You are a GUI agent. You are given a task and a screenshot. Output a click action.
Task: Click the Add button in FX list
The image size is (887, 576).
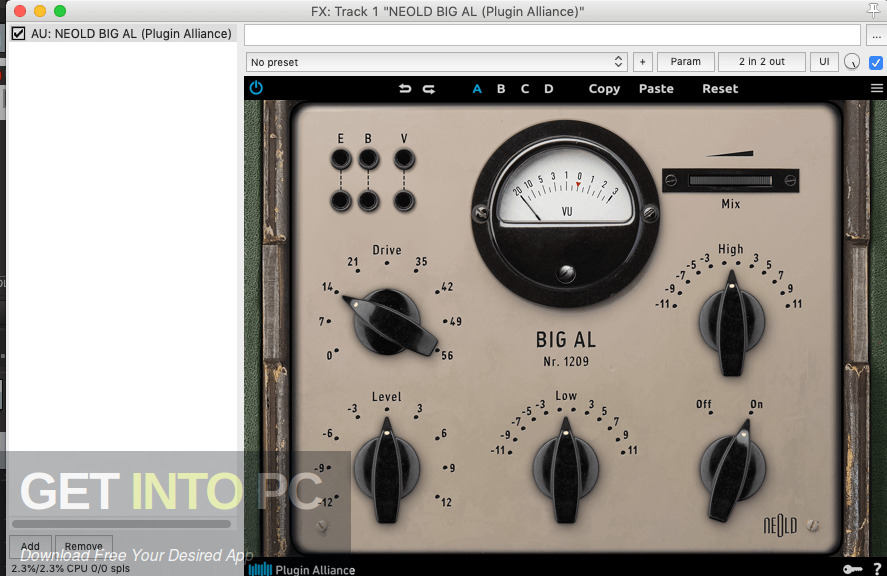click(31, 545)
